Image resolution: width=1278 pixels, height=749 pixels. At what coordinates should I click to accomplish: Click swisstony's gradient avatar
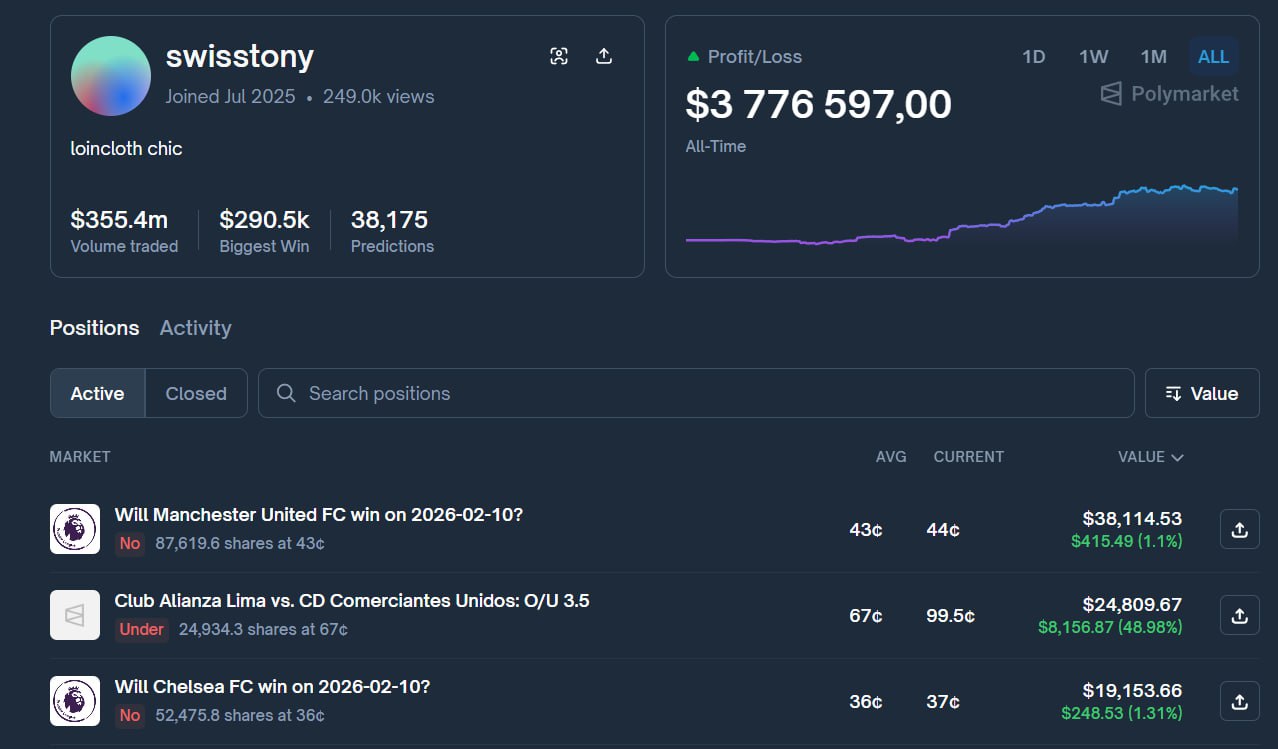(x=110, y=76)
